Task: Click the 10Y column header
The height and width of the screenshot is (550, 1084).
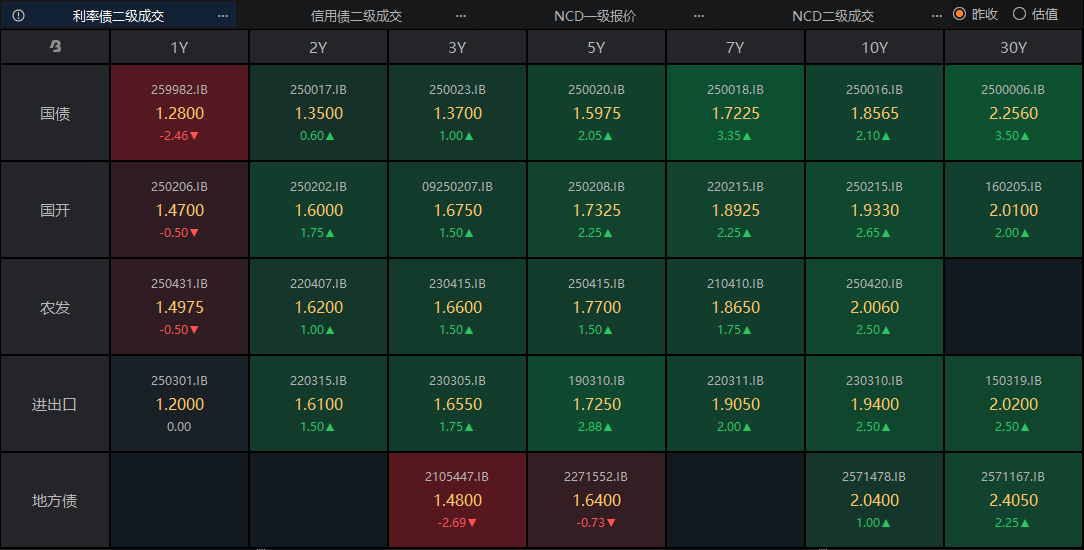Action: tap(874, 47)
